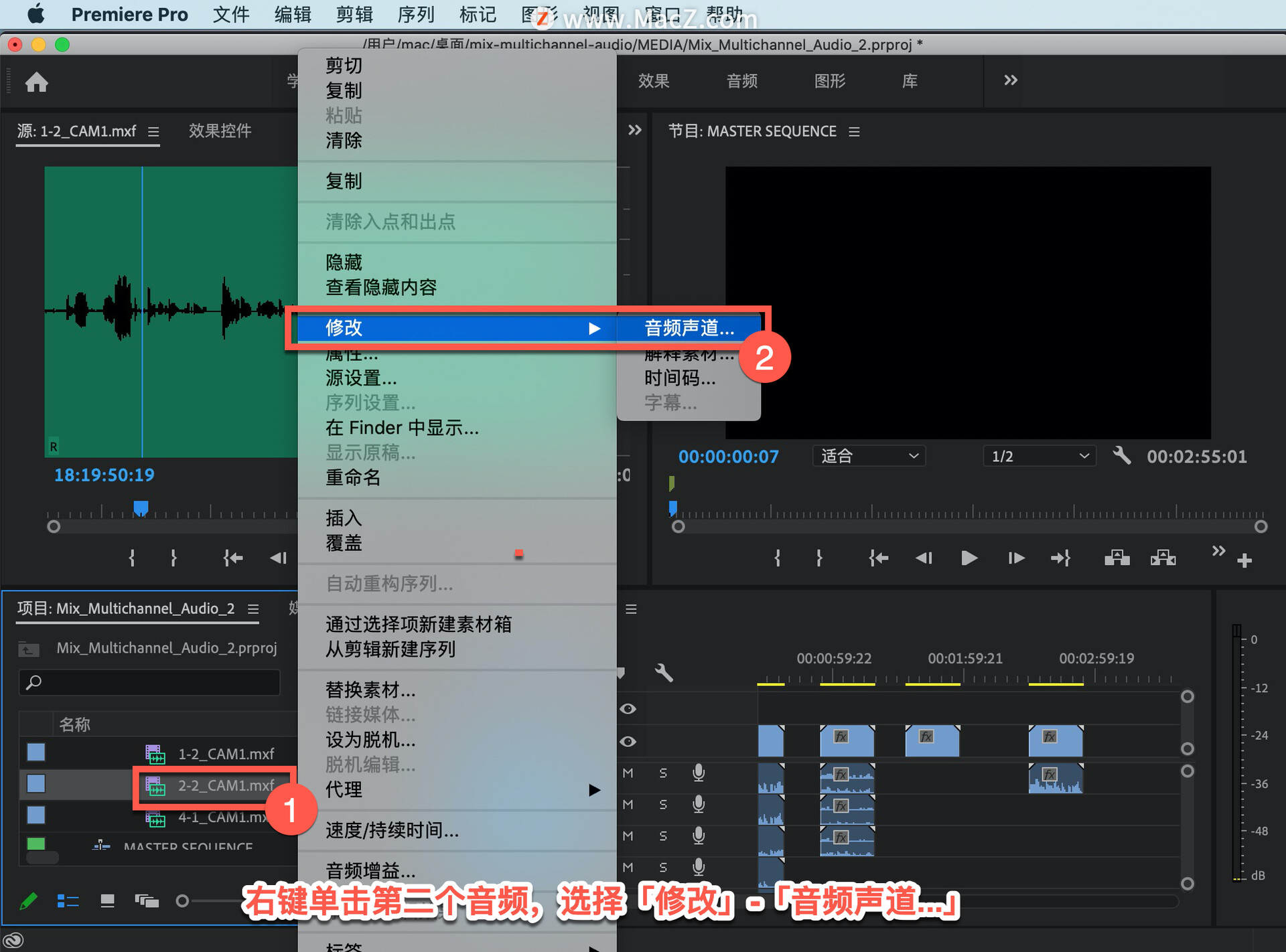Choose 音频增益... from context menu
1286x952 pixels.
click(x=457, y=870)
